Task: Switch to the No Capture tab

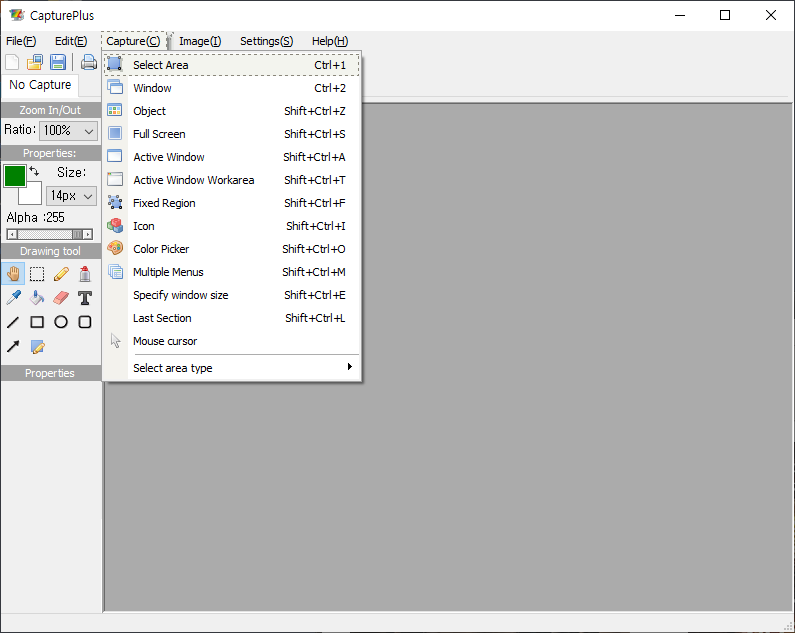Action: click(x=40, y=85)
